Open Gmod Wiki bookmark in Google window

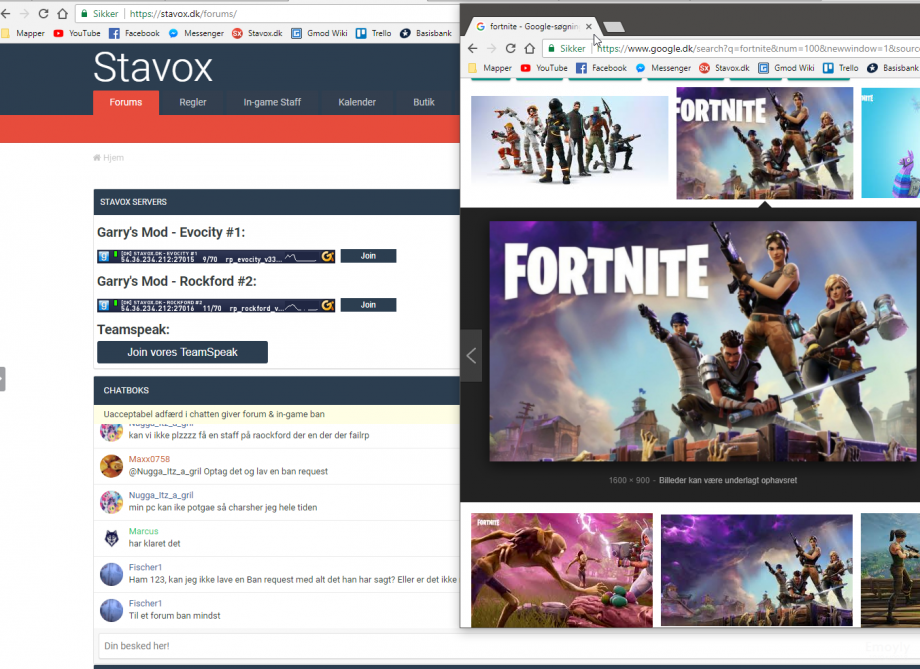[787, 68]
